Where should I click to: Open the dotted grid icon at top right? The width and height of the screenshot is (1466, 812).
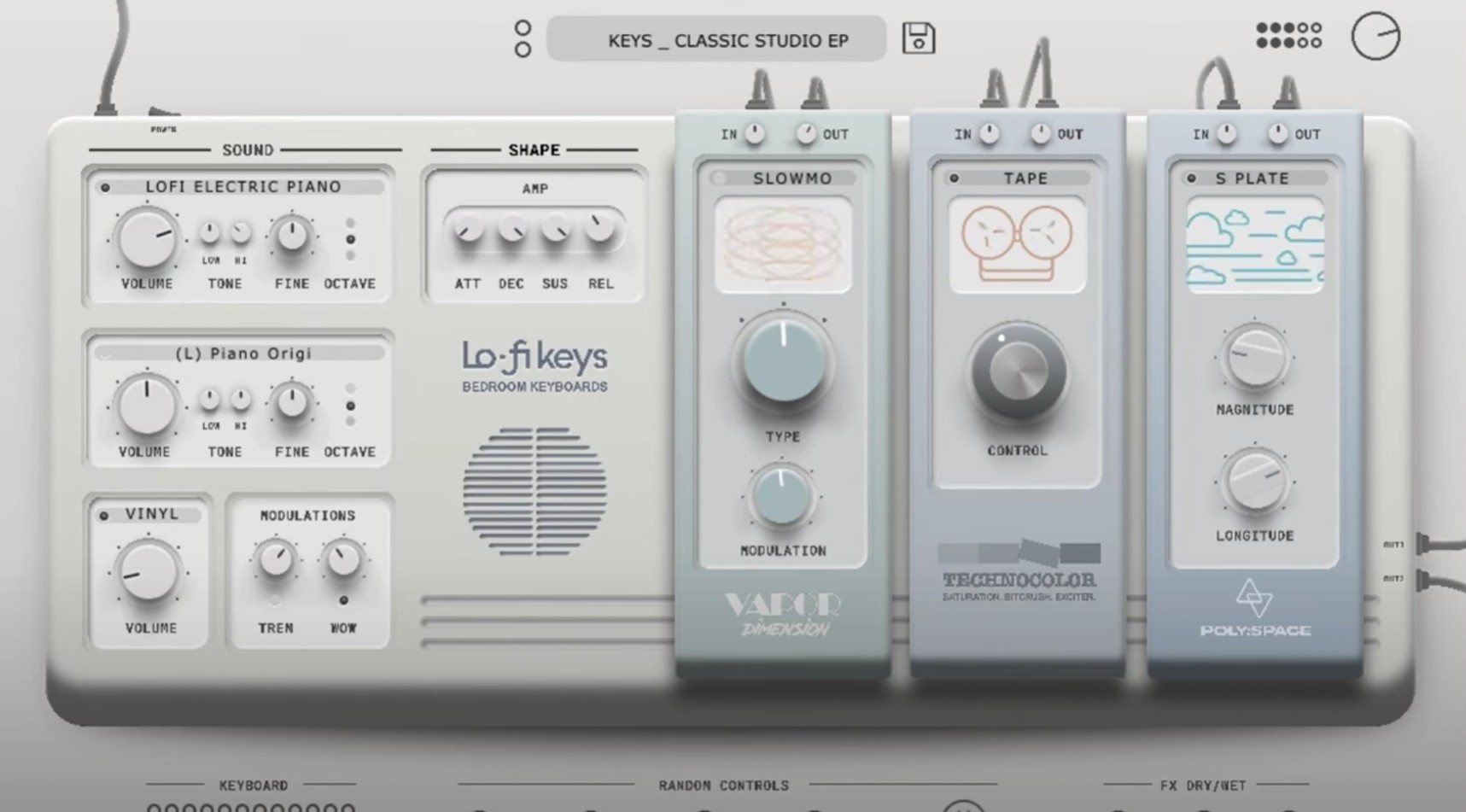1289,36
